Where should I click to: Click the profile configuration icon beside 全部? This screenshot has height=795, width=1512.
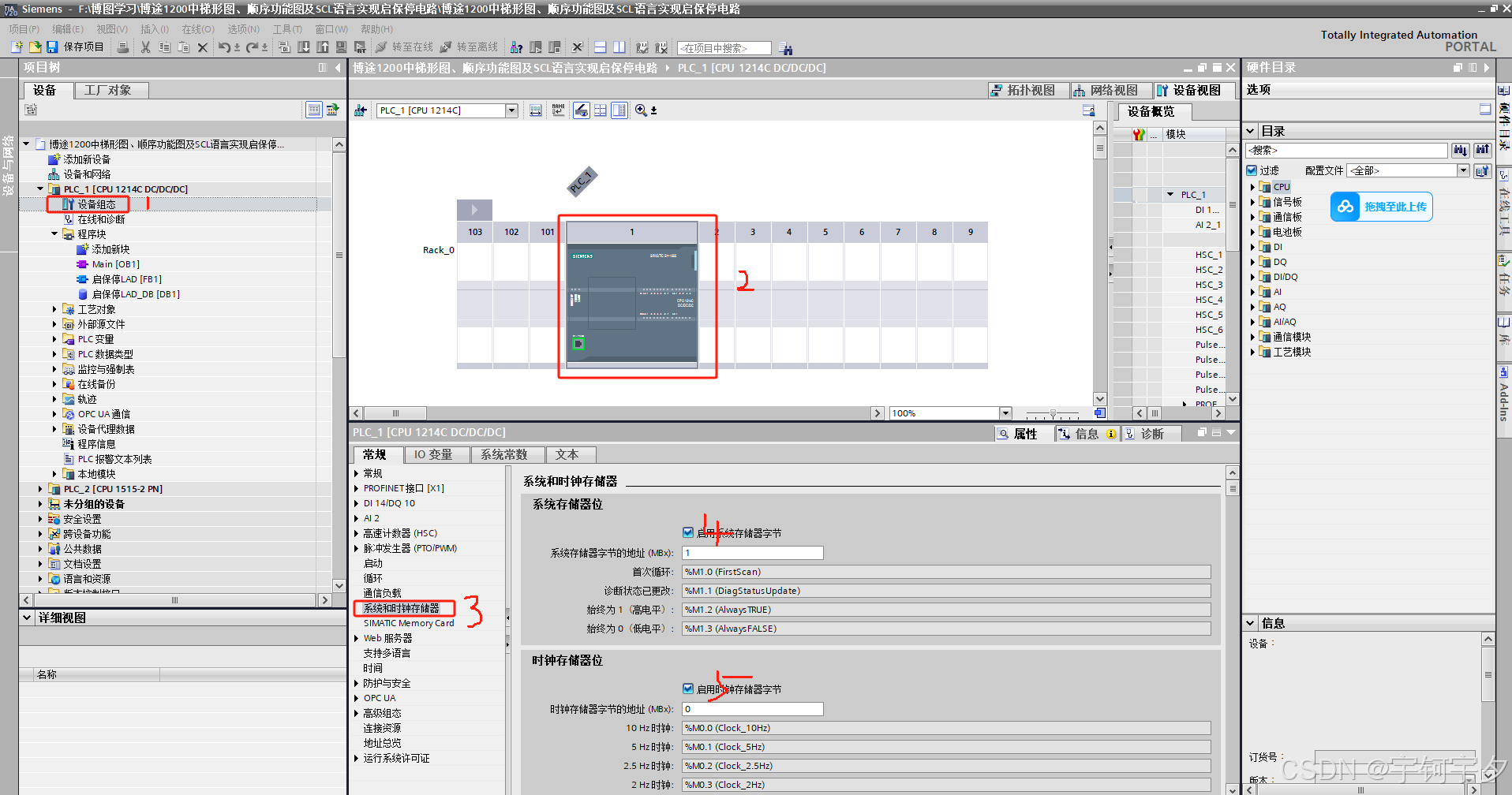1482,170
